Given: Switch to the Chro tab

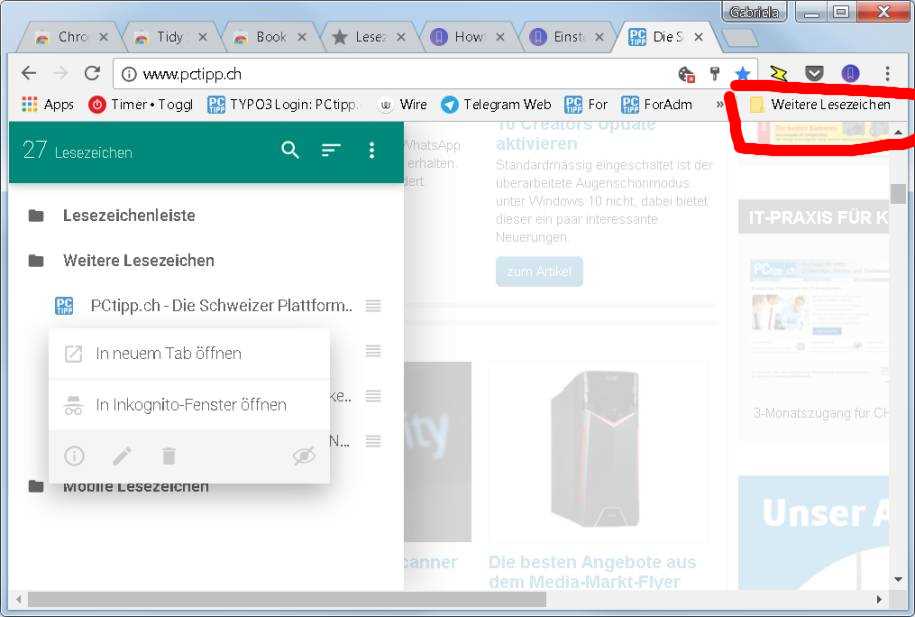Looking at the screenshot, I should [72, 37].
